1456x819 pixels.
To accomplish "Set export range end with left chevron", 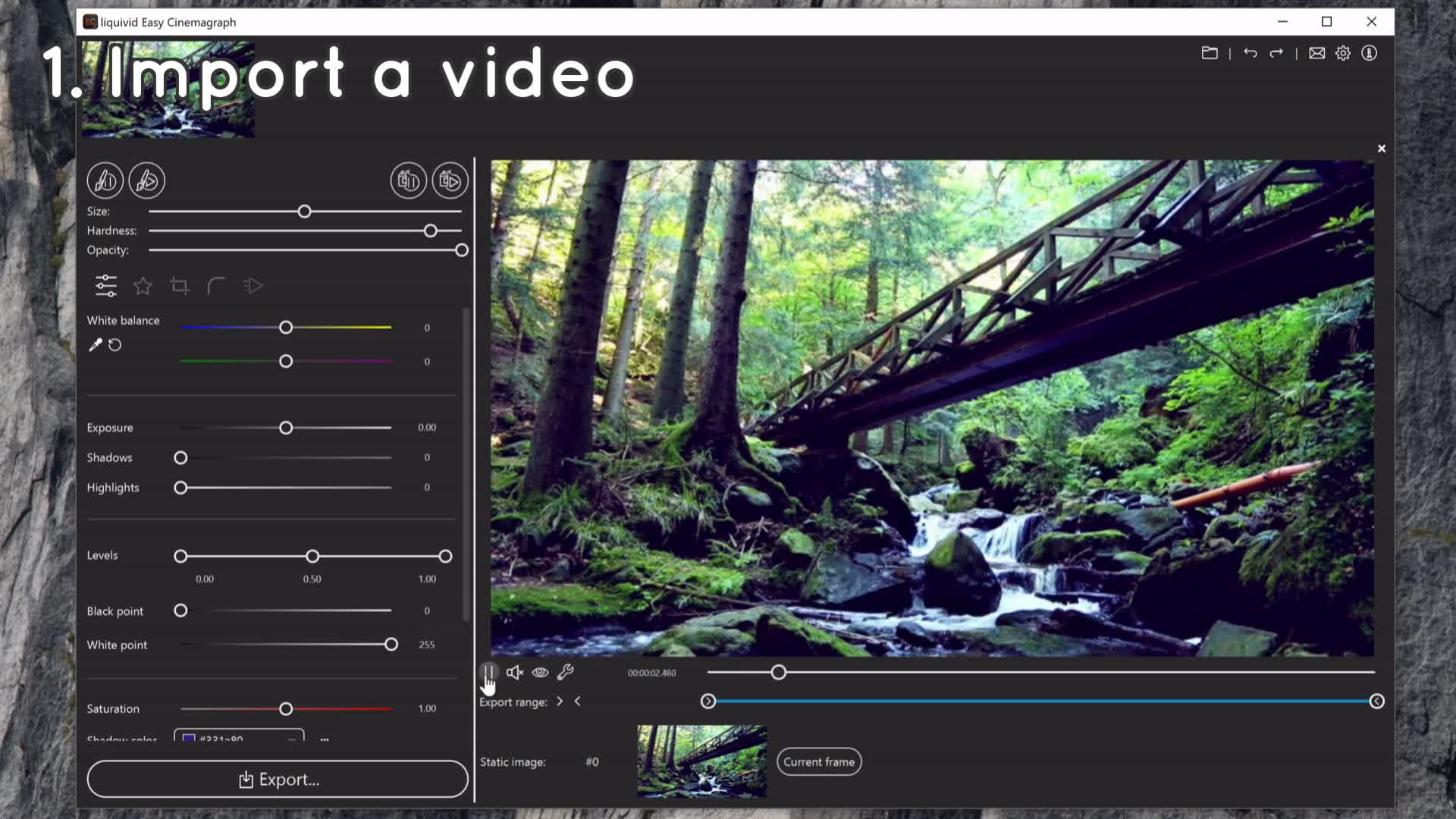I will coord(578,701).
